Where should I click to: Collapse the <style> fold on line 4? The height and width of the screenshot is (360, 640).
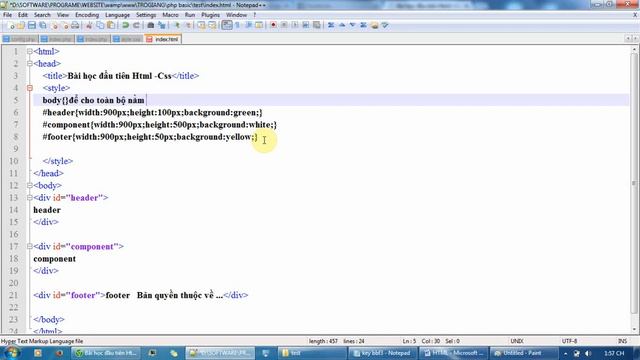tap(30, 88)
